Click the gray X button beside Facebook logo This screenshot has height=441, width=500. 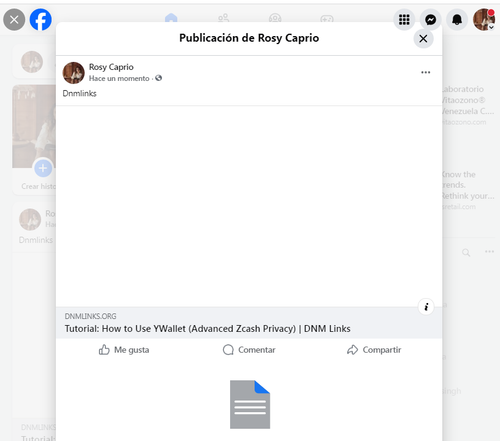[14, 20]
